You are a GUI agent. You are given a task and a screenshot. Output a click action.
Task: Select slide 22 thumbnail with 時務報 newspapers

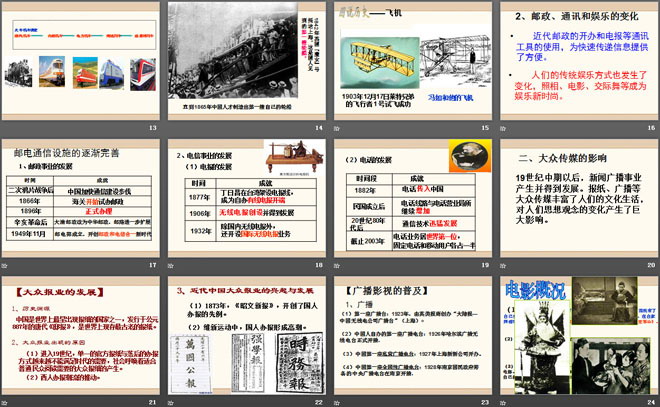pos(247,335)
